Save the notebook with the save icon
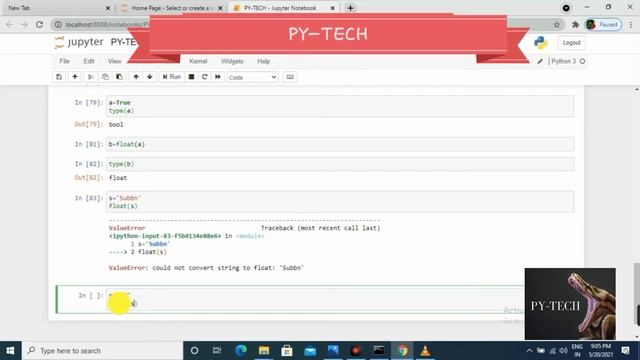The width and height of the screenshot is (640, 360). pos(59,77)
